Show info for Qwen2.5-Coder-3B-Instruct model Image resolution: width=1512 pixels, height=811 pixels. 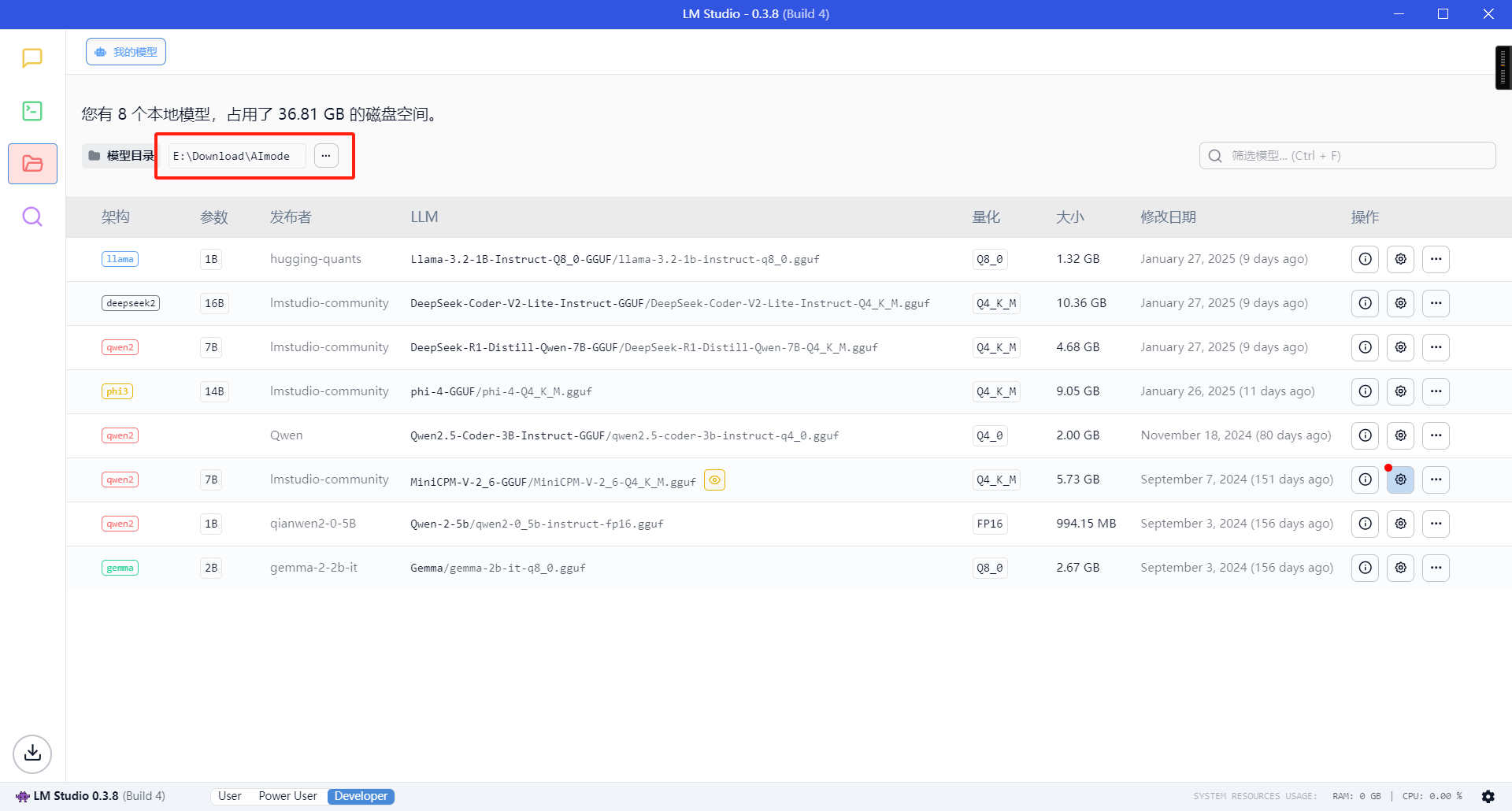click(x=1365, y=435)
